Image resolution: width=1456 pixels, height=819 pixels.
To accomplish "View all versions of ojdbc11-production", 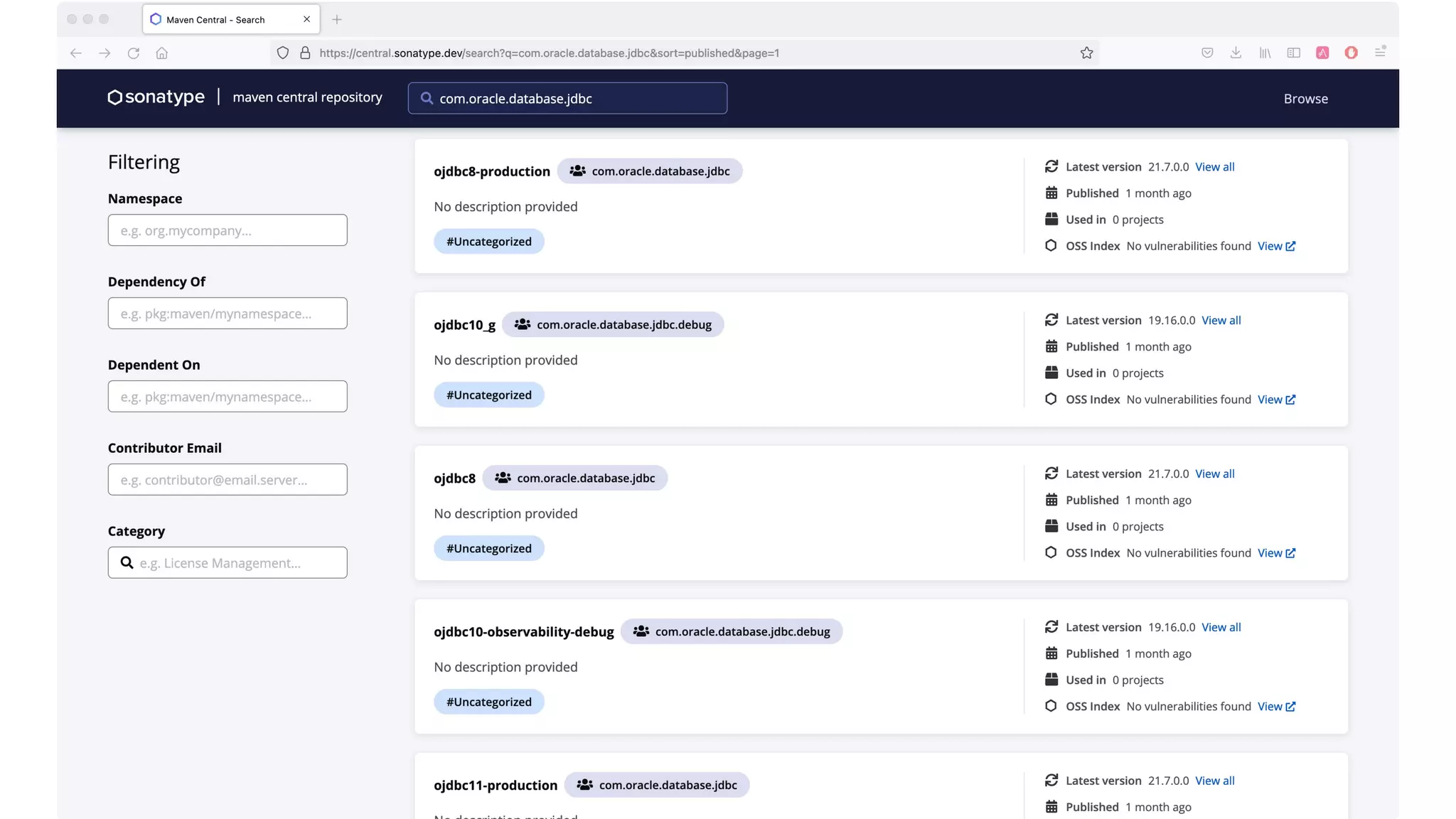I will click(x=1214, y=781).
